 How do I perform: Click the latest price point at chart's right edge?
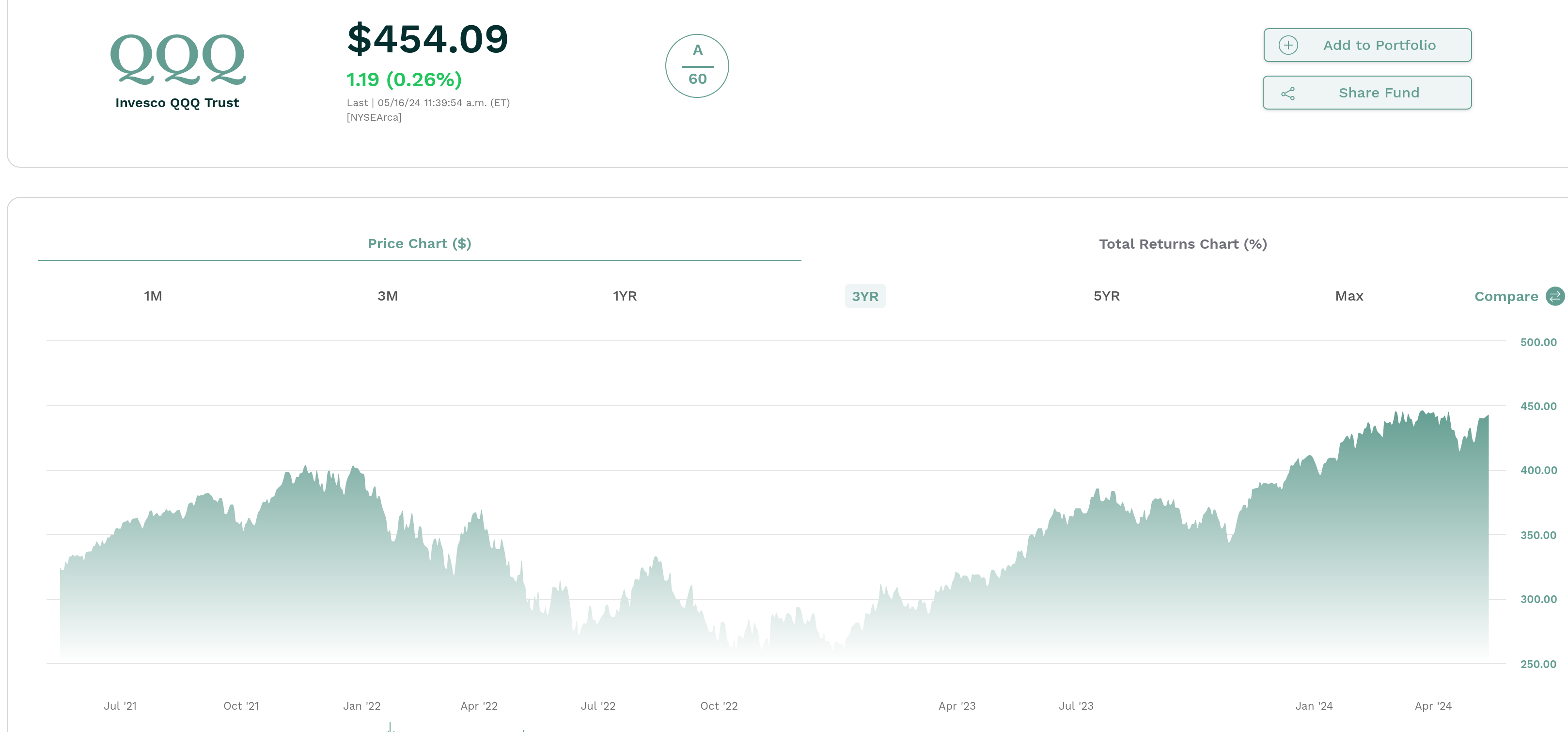(x=1488, y=416)
